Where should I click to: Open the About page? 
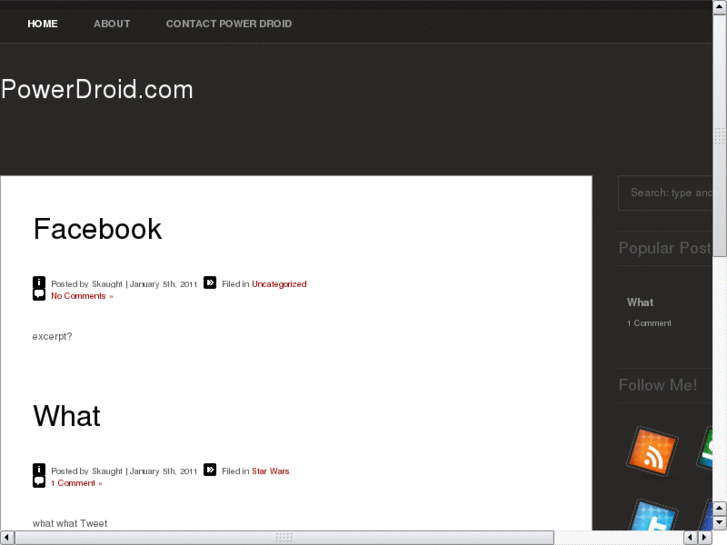pos(112,24)
